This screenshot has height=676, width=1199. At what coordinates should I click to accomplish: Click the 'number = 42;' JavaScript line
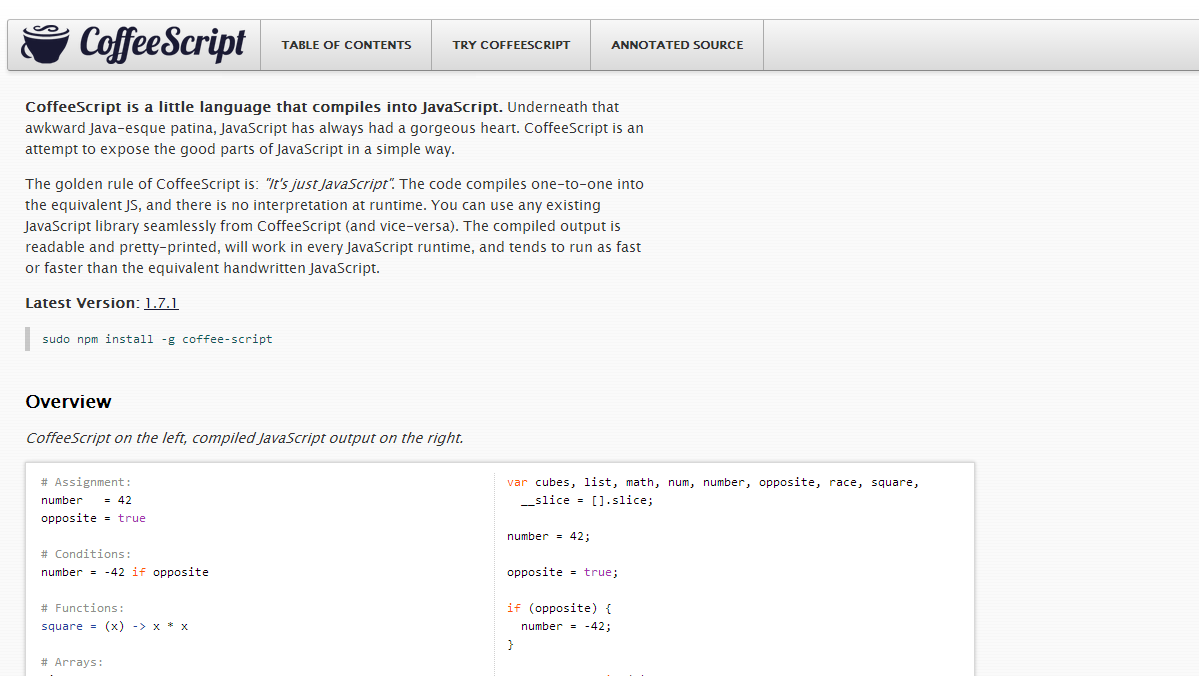click(548, 536)
